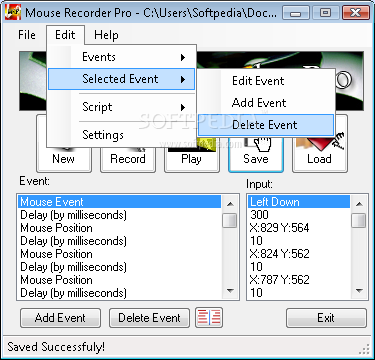This screenshot has width=375, height=360.
Task: Click the bottom Delete Event button
Action: pyautogui.click(x=149, y=318)
